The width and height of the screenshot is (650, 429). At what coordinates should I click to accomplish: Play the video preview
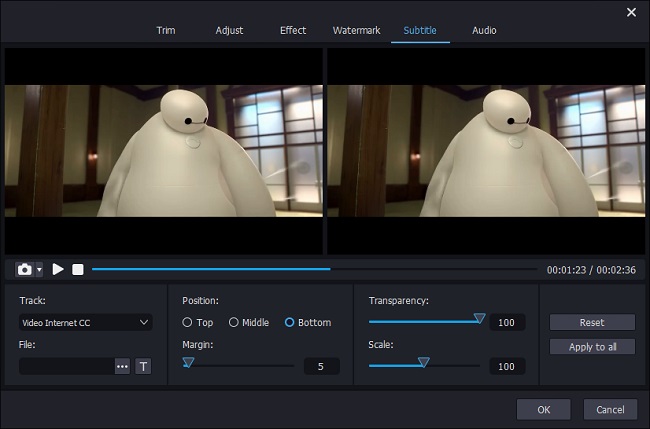pyautogui.click(x=58, y=269)
